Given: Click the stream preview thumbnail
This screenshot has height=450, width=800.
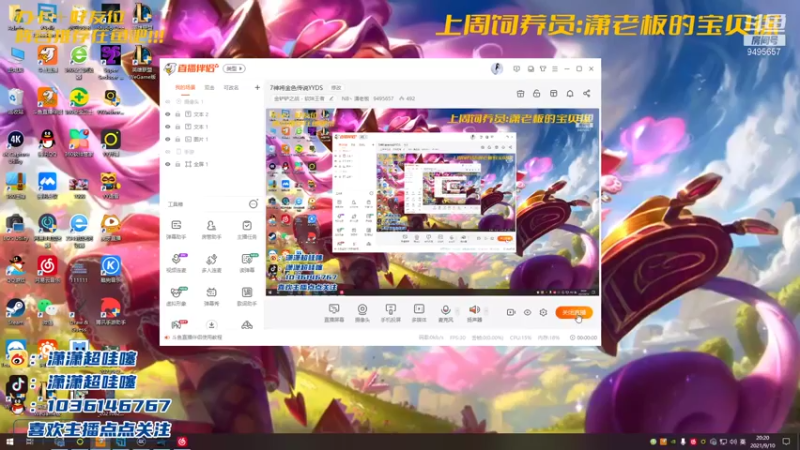Looking at the screenshot, I should pos(432,202).
